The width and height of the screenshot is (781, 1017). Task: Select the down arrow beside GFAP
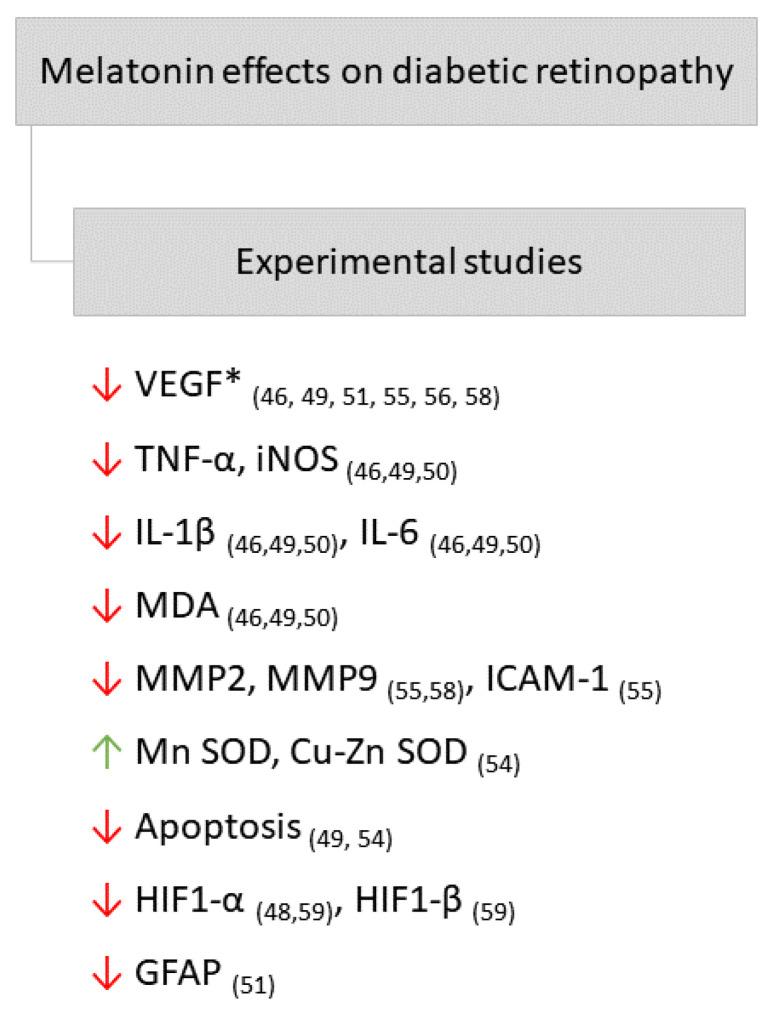tap(104, 975)
